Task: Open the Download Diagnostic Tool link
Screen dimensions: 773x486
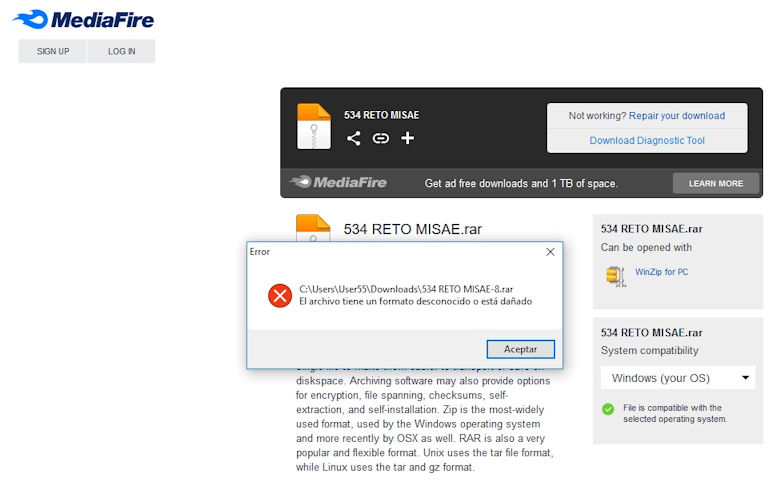Action: pyautogui.click(x=647, y=141)
